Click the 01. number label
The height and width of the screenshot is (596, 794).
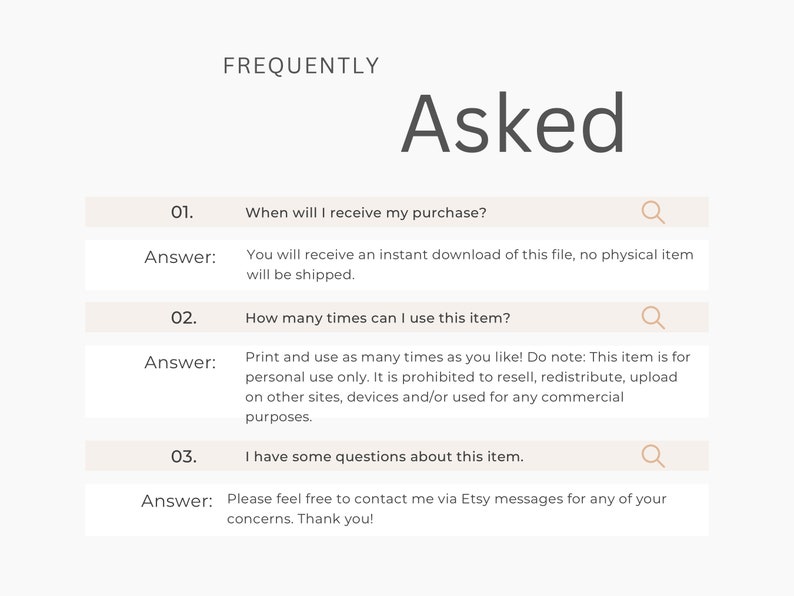tap(182, 212)
